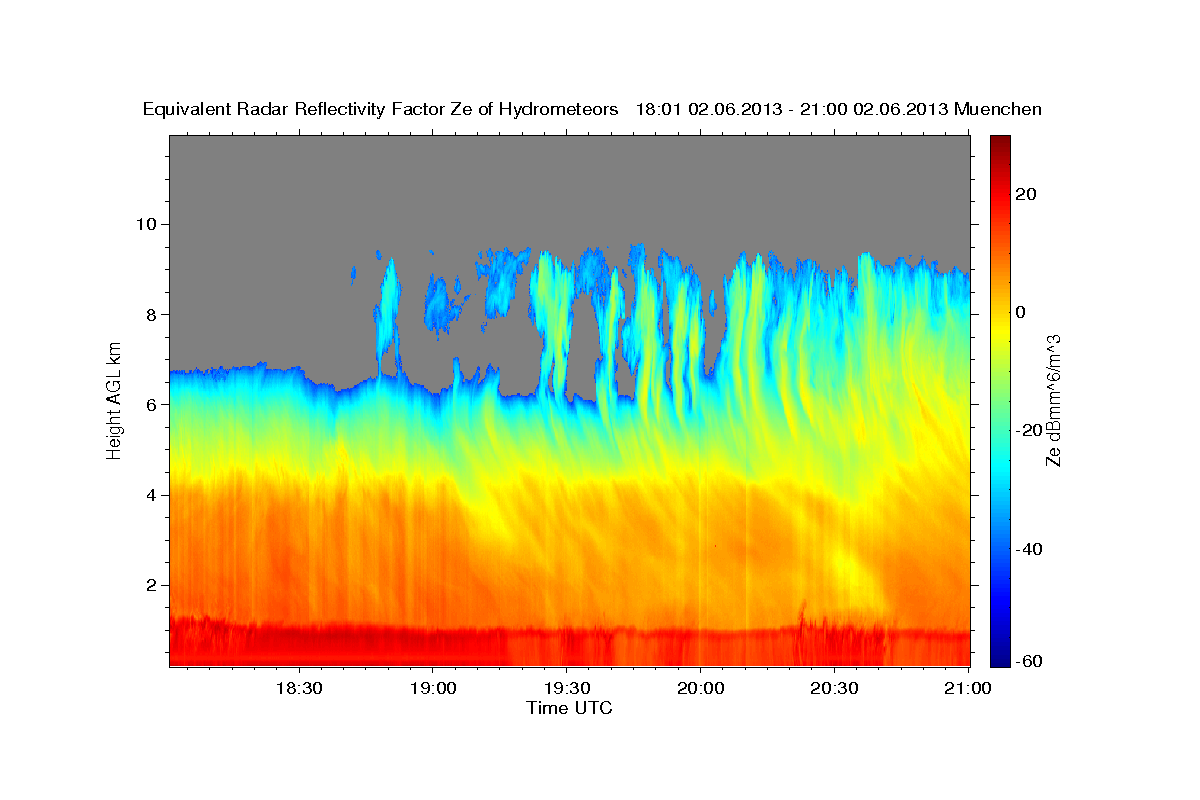Click the height tick label '10'

148,224
